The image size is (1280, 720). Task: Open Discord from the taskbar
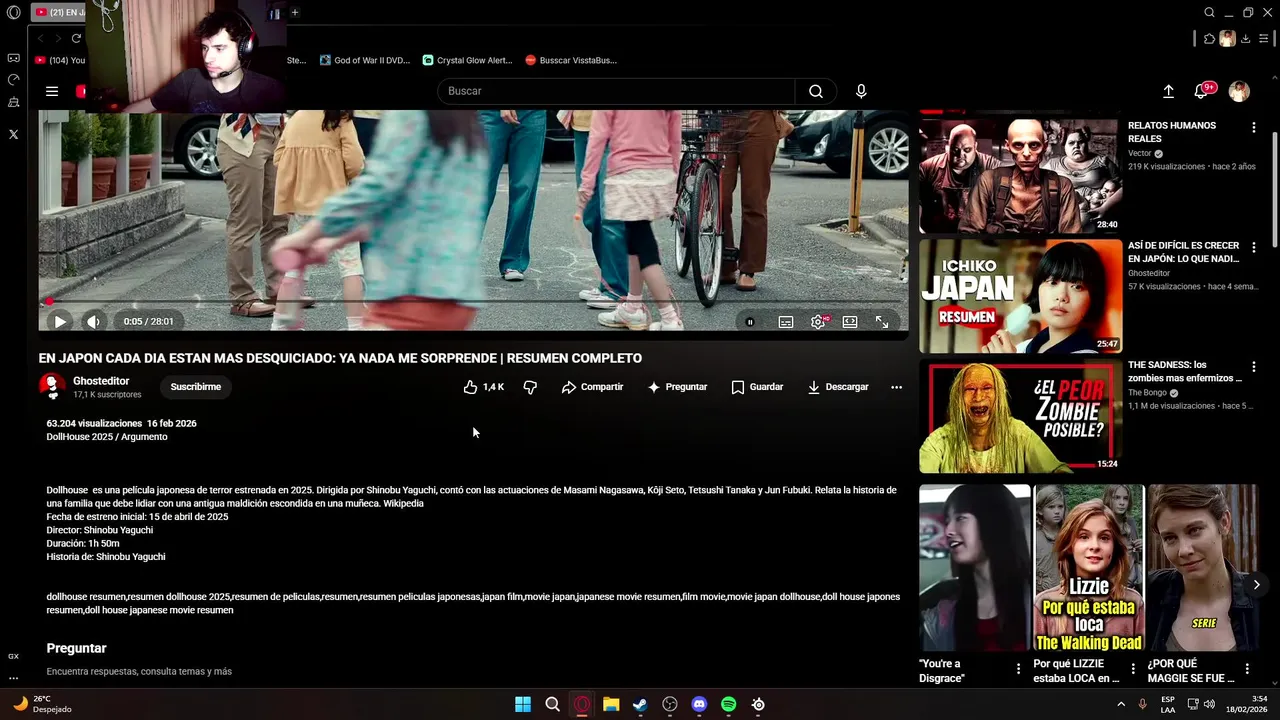click(x=699, y=704)
